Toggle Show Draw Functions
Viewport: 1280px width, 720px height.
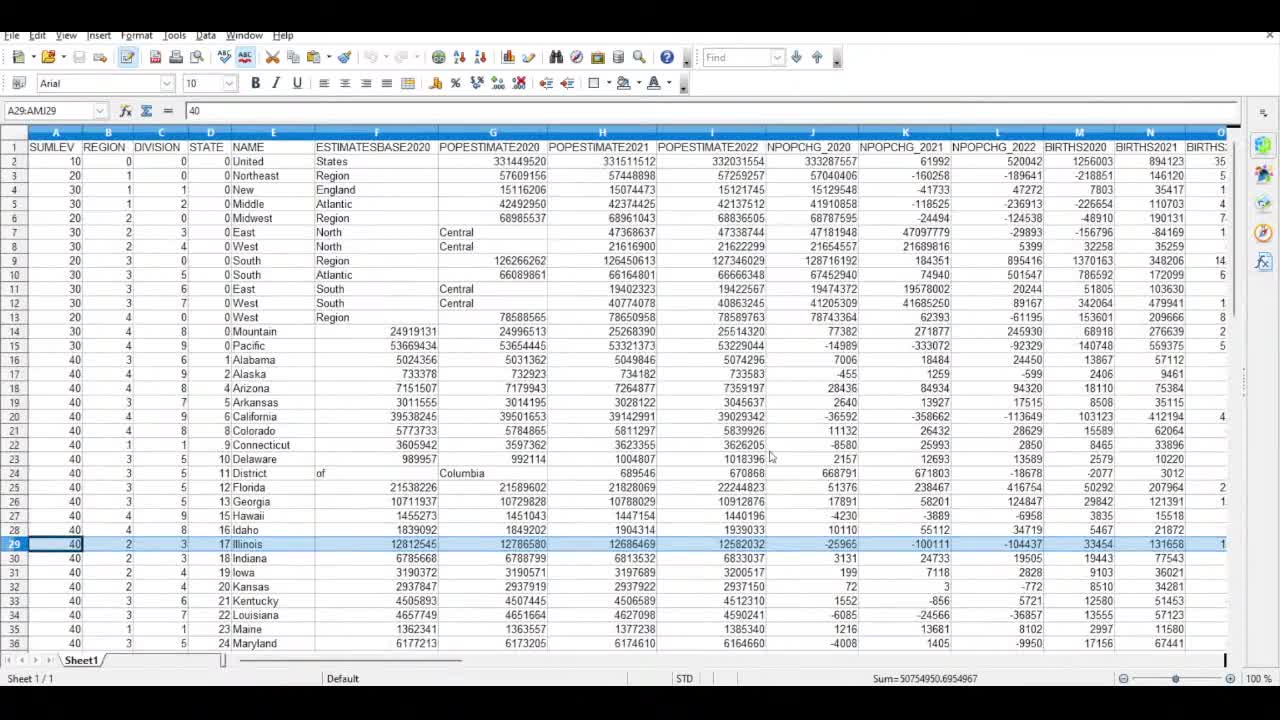point(529,57)
